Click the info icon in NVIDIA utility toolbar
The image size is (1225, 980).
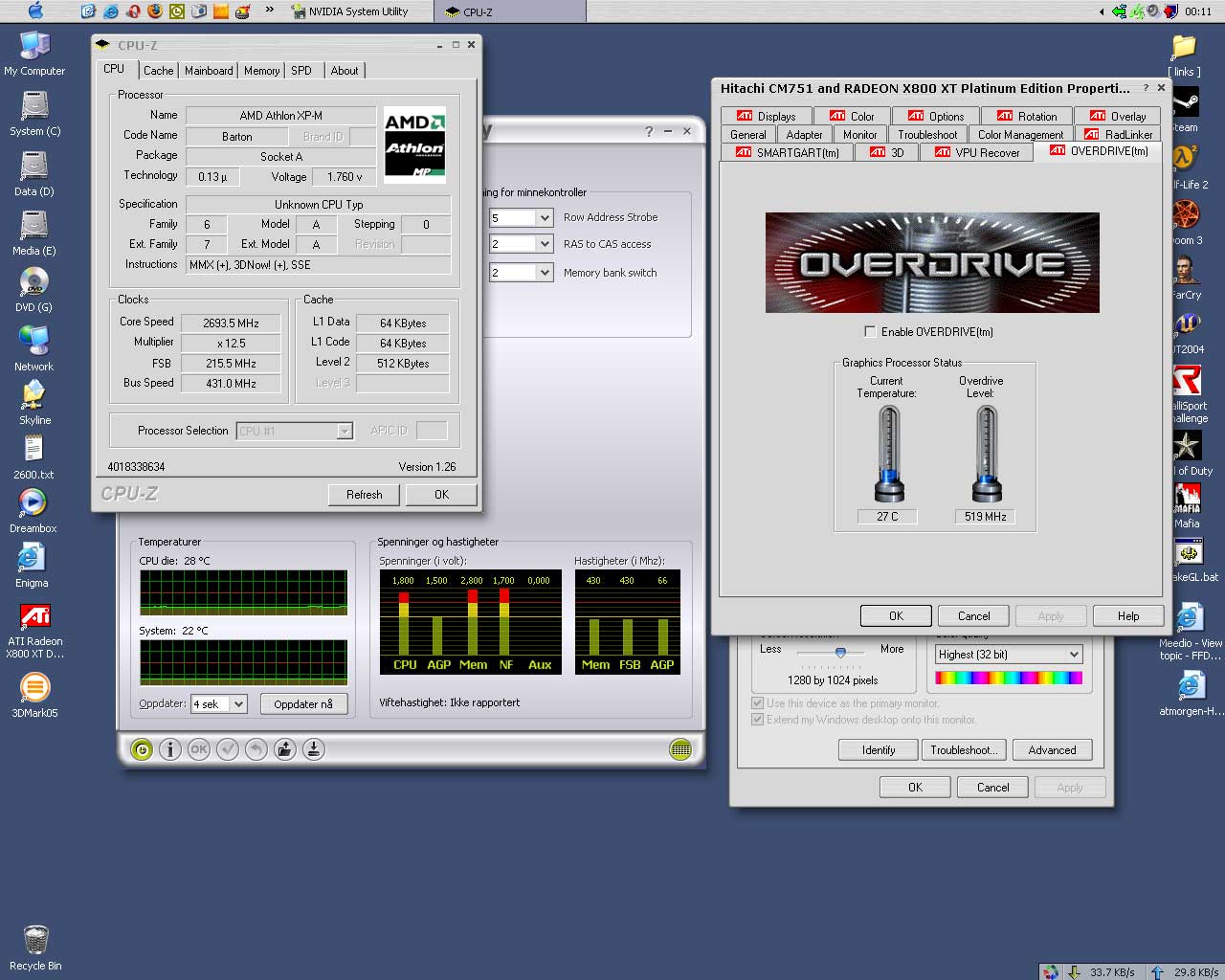[169, 749]
